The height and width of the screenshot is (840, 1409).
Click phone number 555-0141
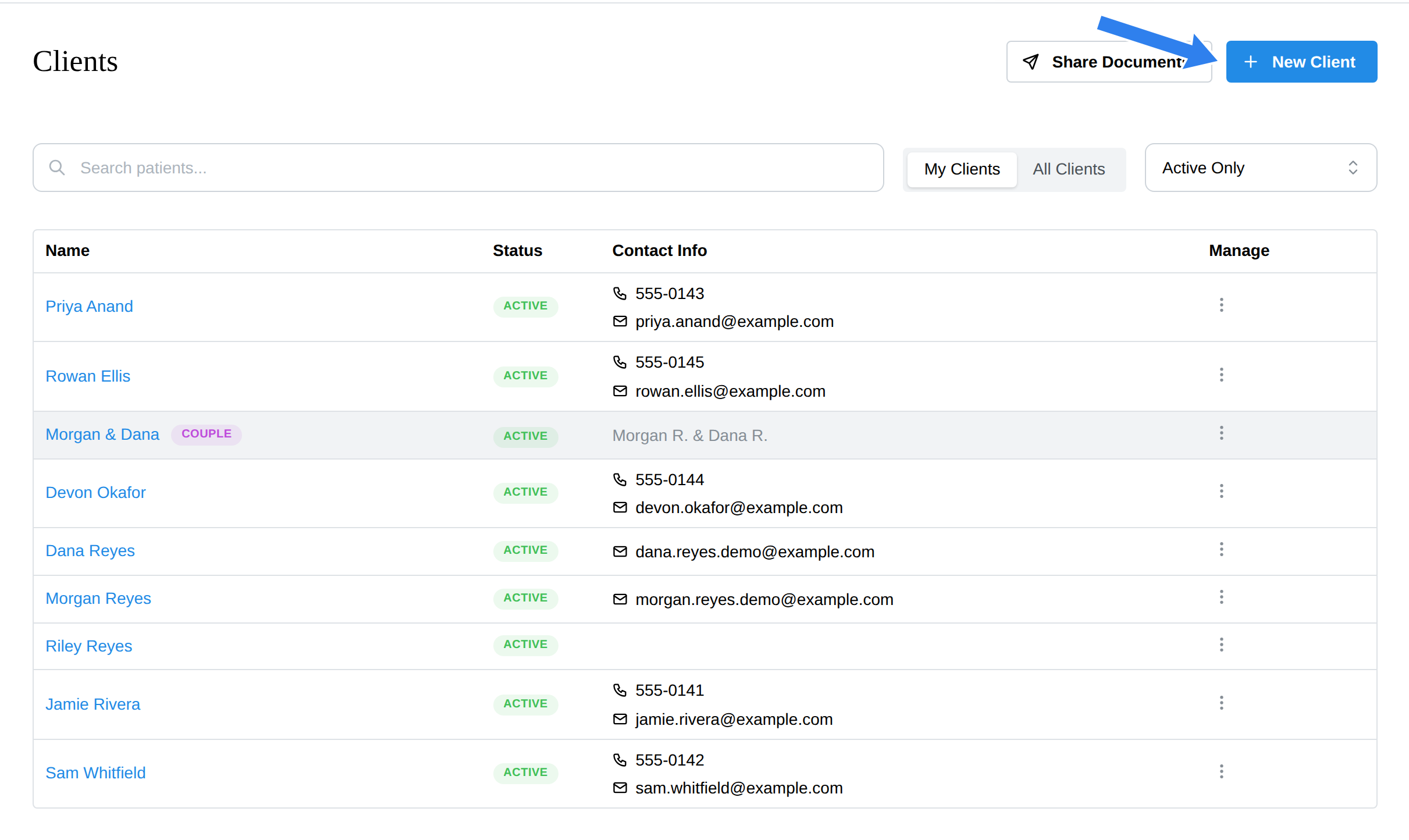[x=670, y=690]
